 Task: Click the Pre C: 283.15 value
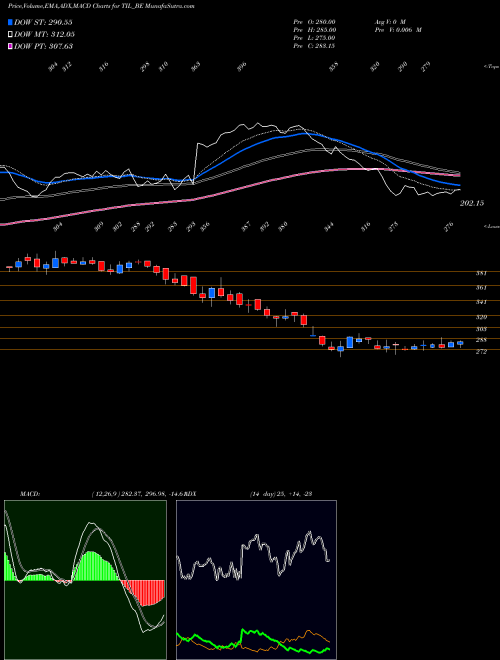pos(314,46)
